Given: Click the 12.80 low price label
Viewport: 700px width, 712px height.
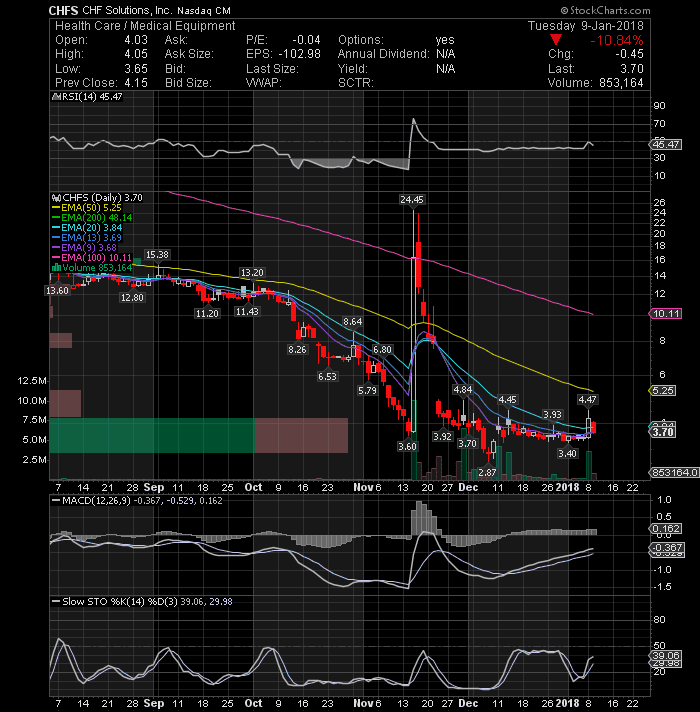Looking at the screenshot, I should point(132,297).
